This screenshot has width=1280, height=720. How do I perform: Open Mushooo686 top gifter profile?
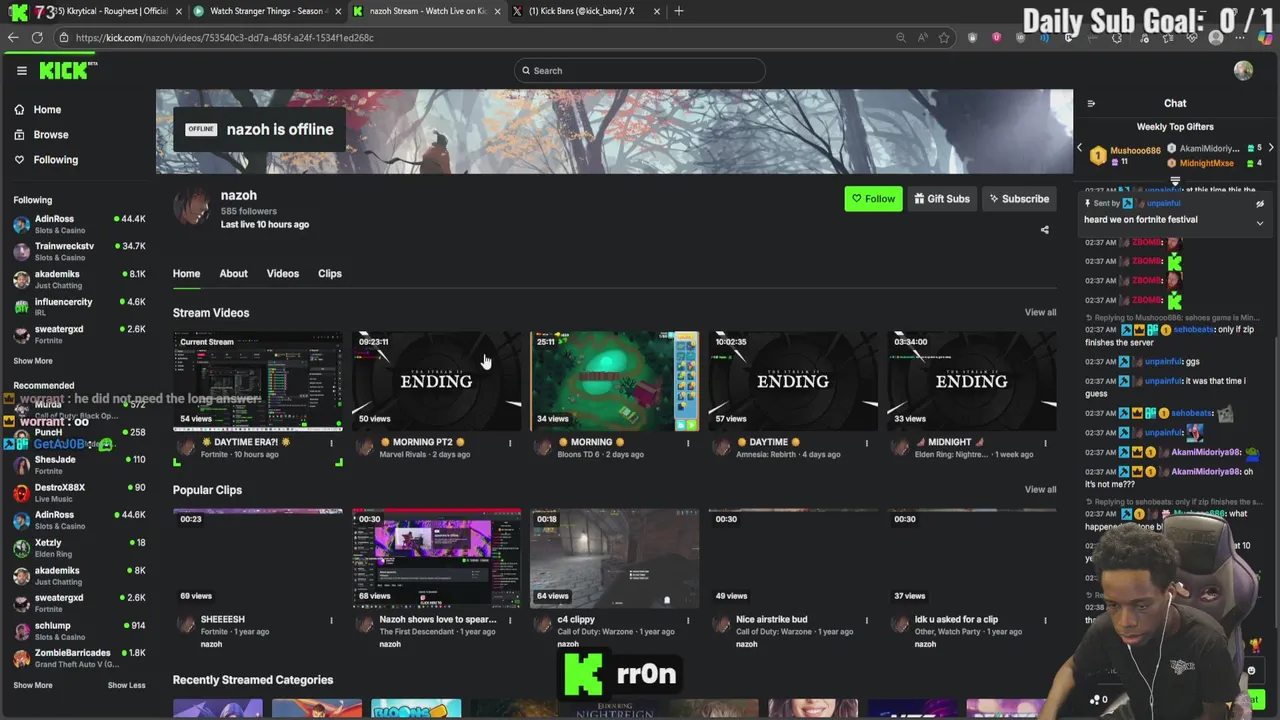point(1135,150)
